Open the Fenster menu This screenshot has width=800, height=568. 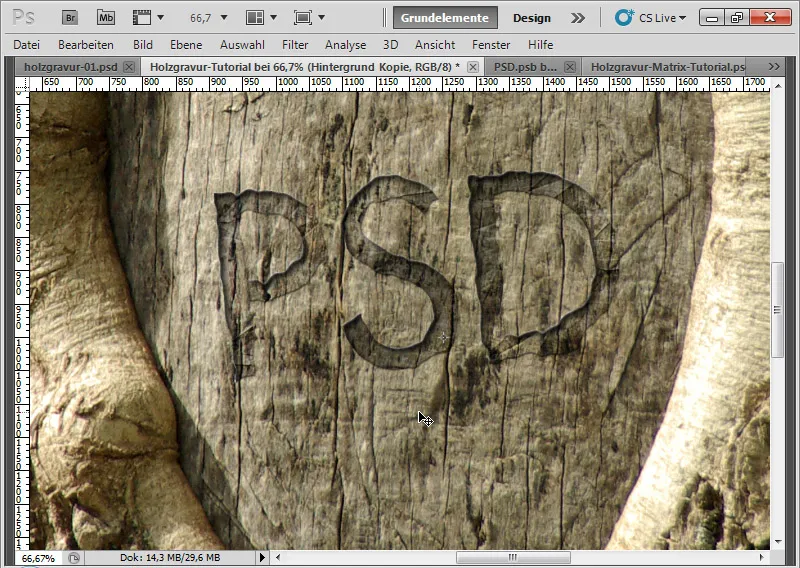coord(491,45)
